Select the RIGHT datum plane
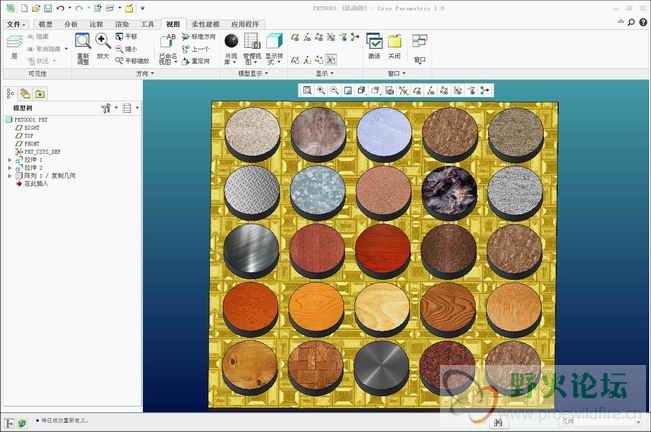This screenshot has height=432, width=651. pos(27,128)
